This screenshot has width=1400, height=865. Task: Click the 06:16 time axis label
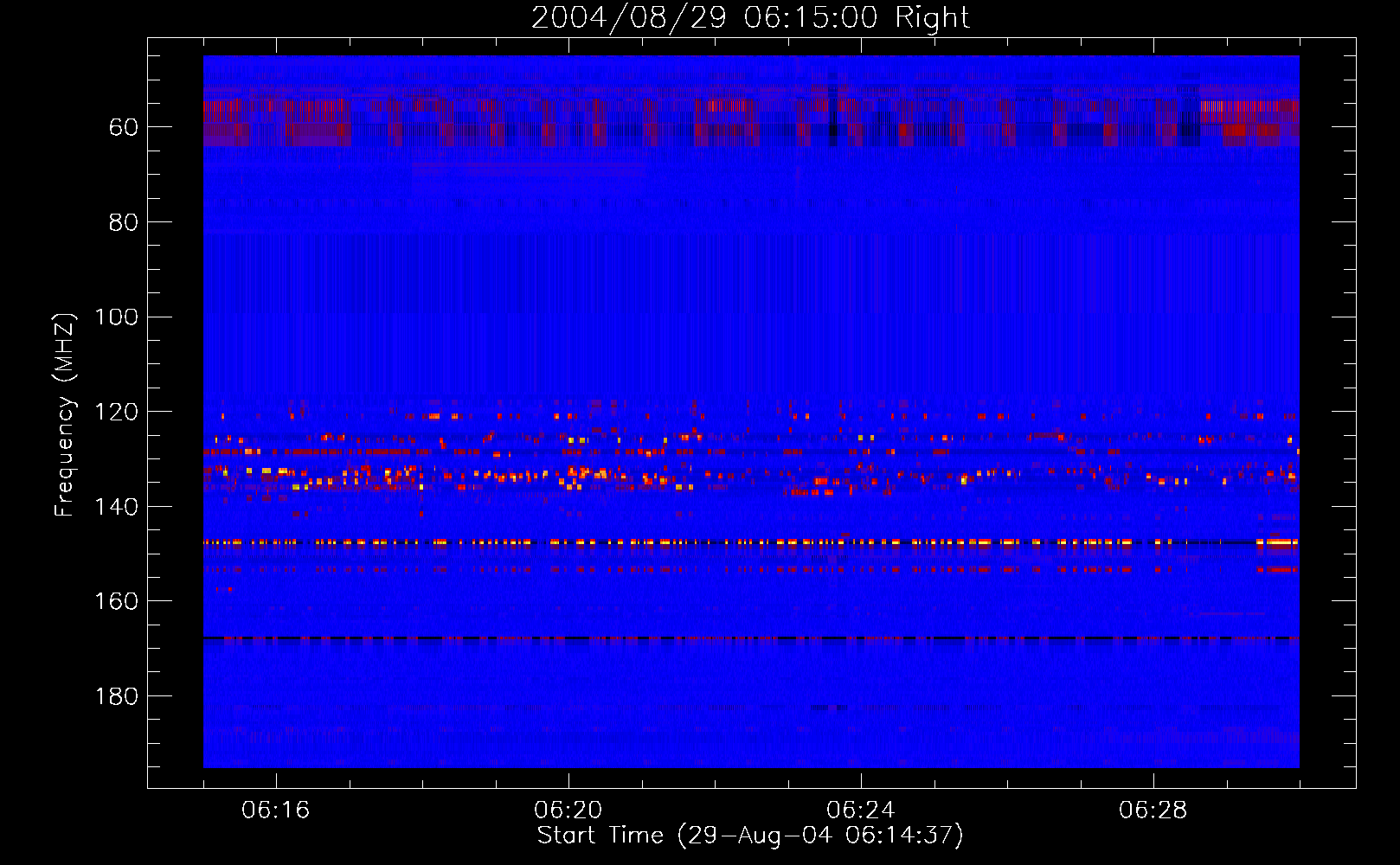[x=276, y=811]
